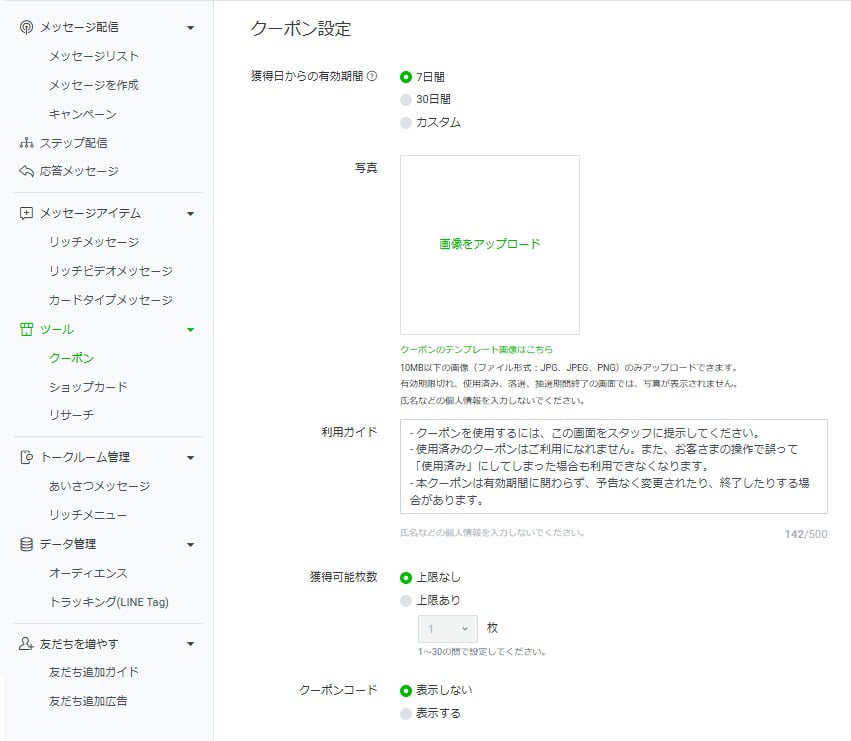Collapse the 友だちを増やす section arrow

tap(190, 644)
